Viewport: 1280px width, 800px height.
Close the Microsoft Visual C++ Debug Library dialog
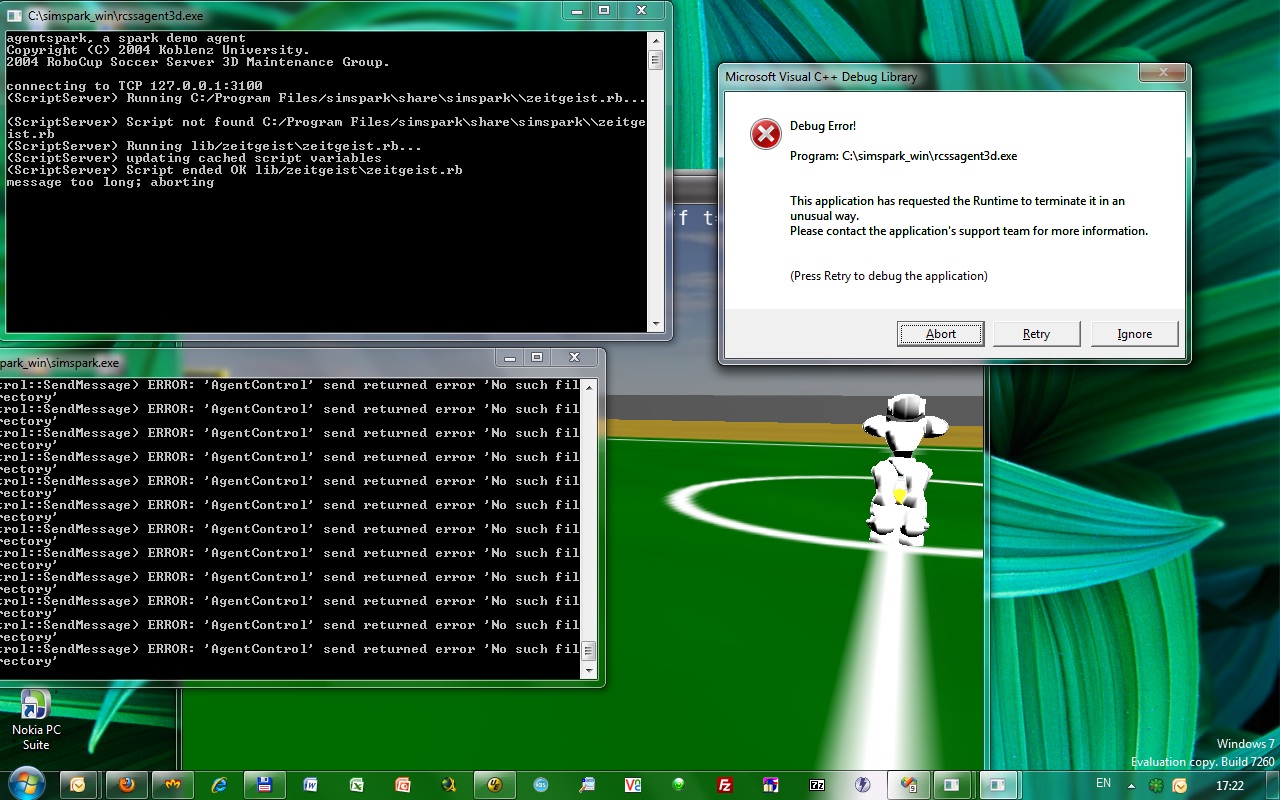pyautogui.click(x=1163, y=74)
